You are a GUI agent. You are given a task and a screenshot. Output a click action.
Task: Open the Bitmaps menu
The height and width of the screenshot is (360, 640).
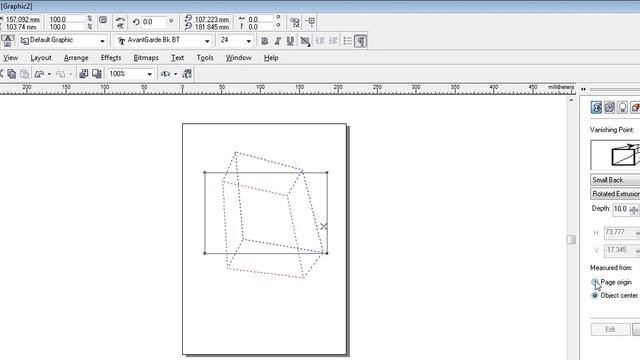click(x=146, y=58)
